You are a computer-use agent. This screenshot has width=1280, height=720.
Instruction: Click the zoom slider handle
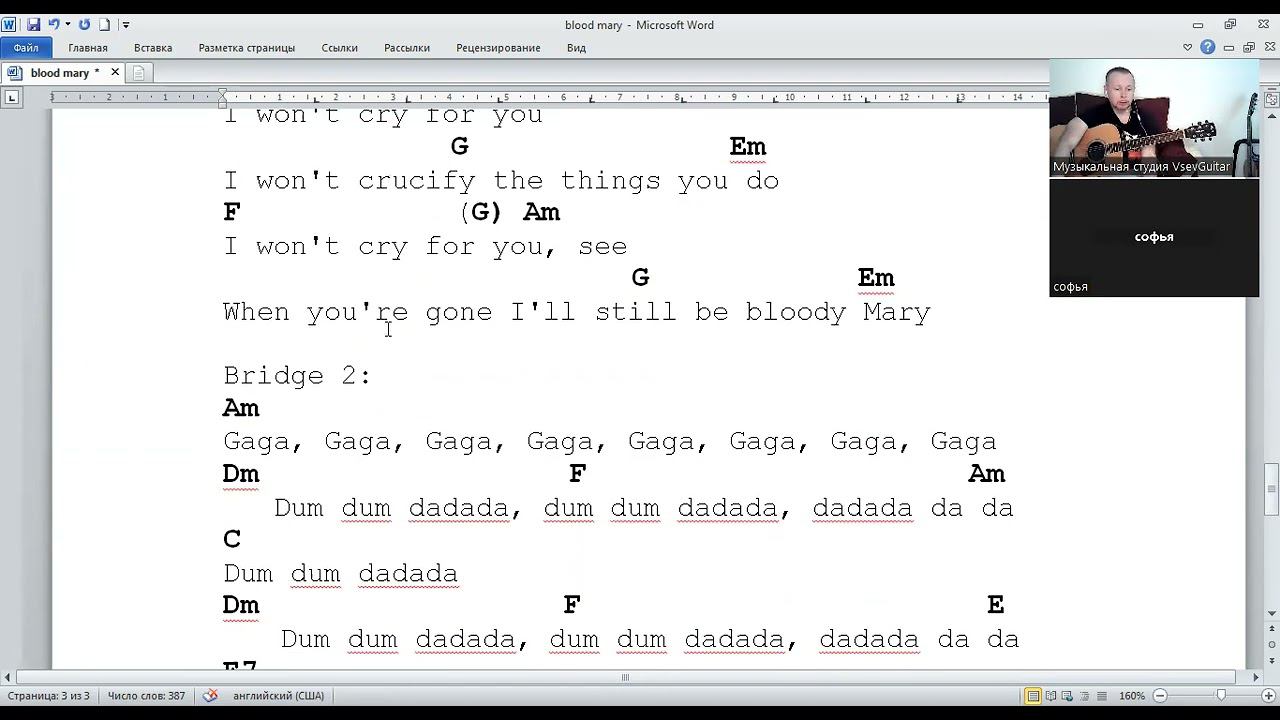(1221, 695)
